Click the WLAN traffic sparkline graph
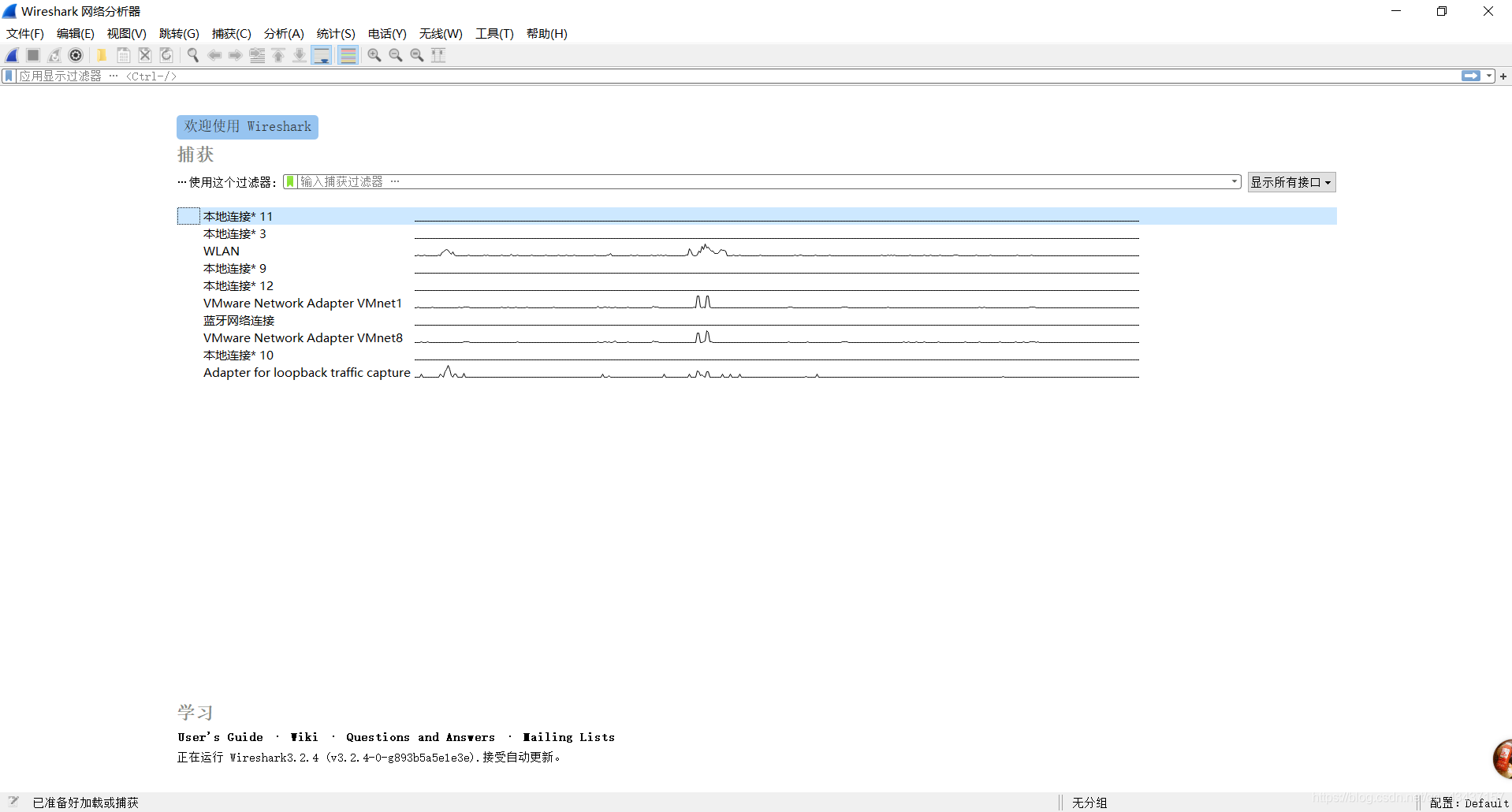The width and height of the screenshot is (1512, 812). pos(776,251)
